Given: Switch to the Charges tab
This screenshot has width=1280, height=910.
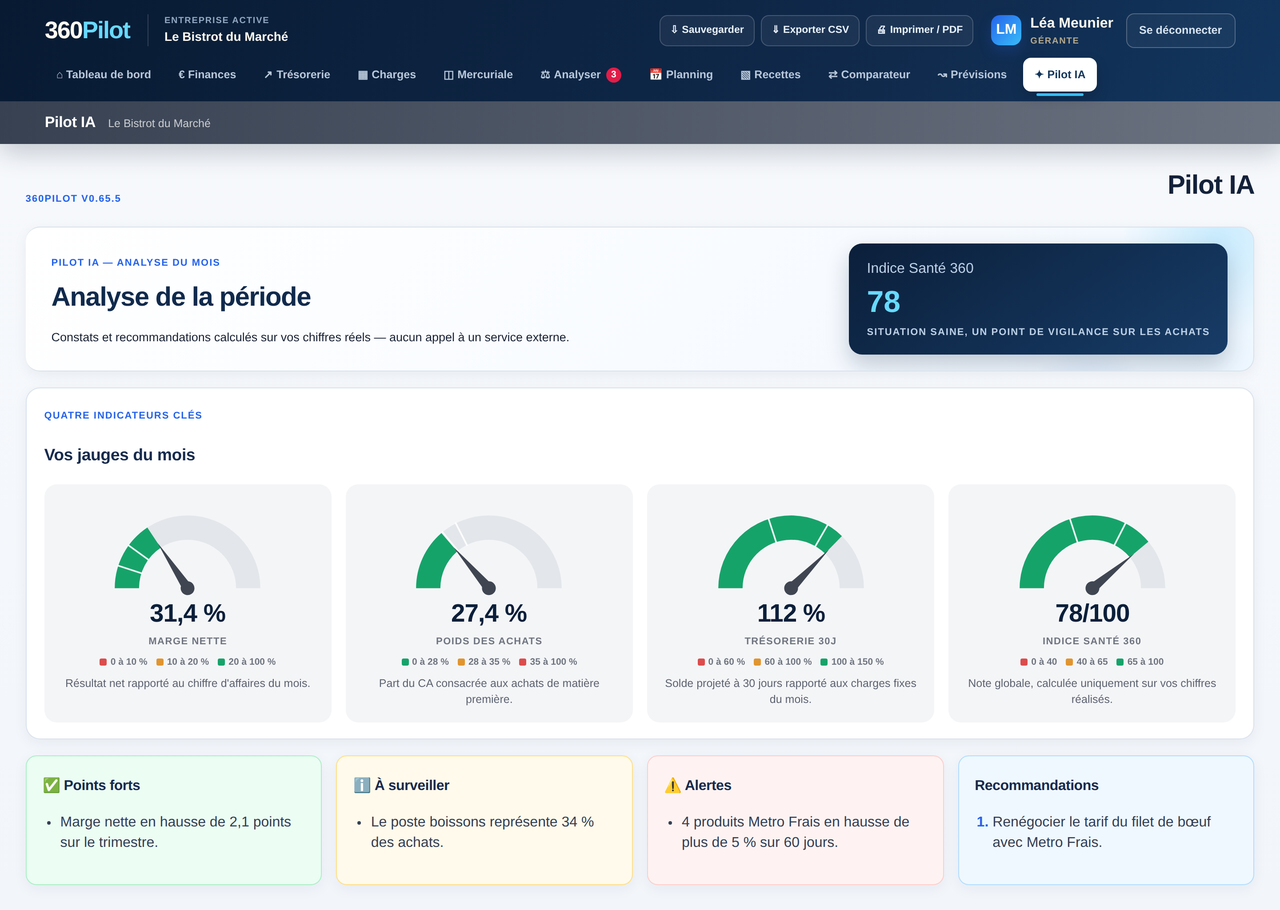Looking at the screenshot, I should click(x=387, y=75).
